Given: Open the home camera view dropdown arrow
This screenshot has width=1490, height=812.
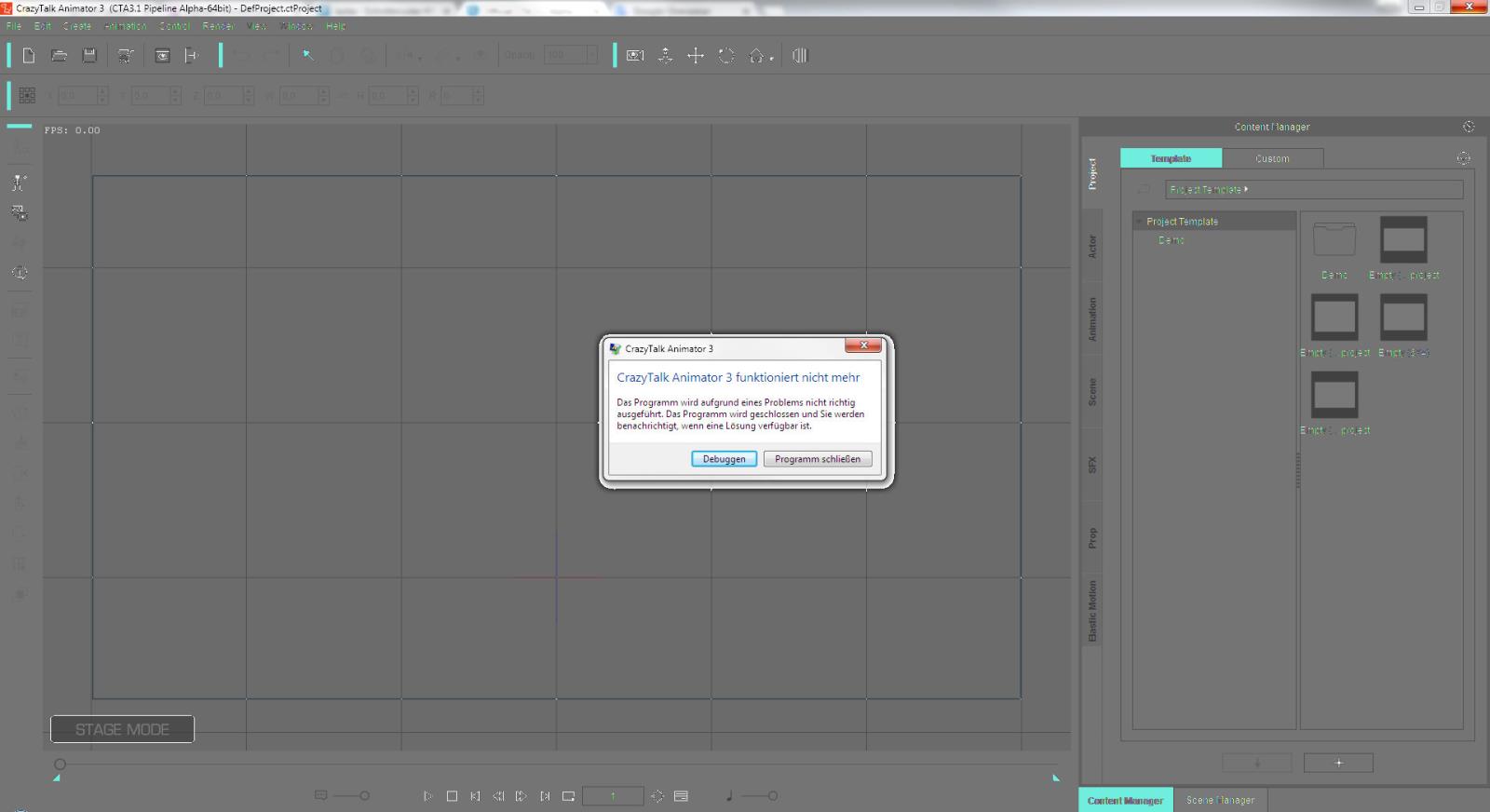Looking at the screenshot, I should [x=771, y=60].
